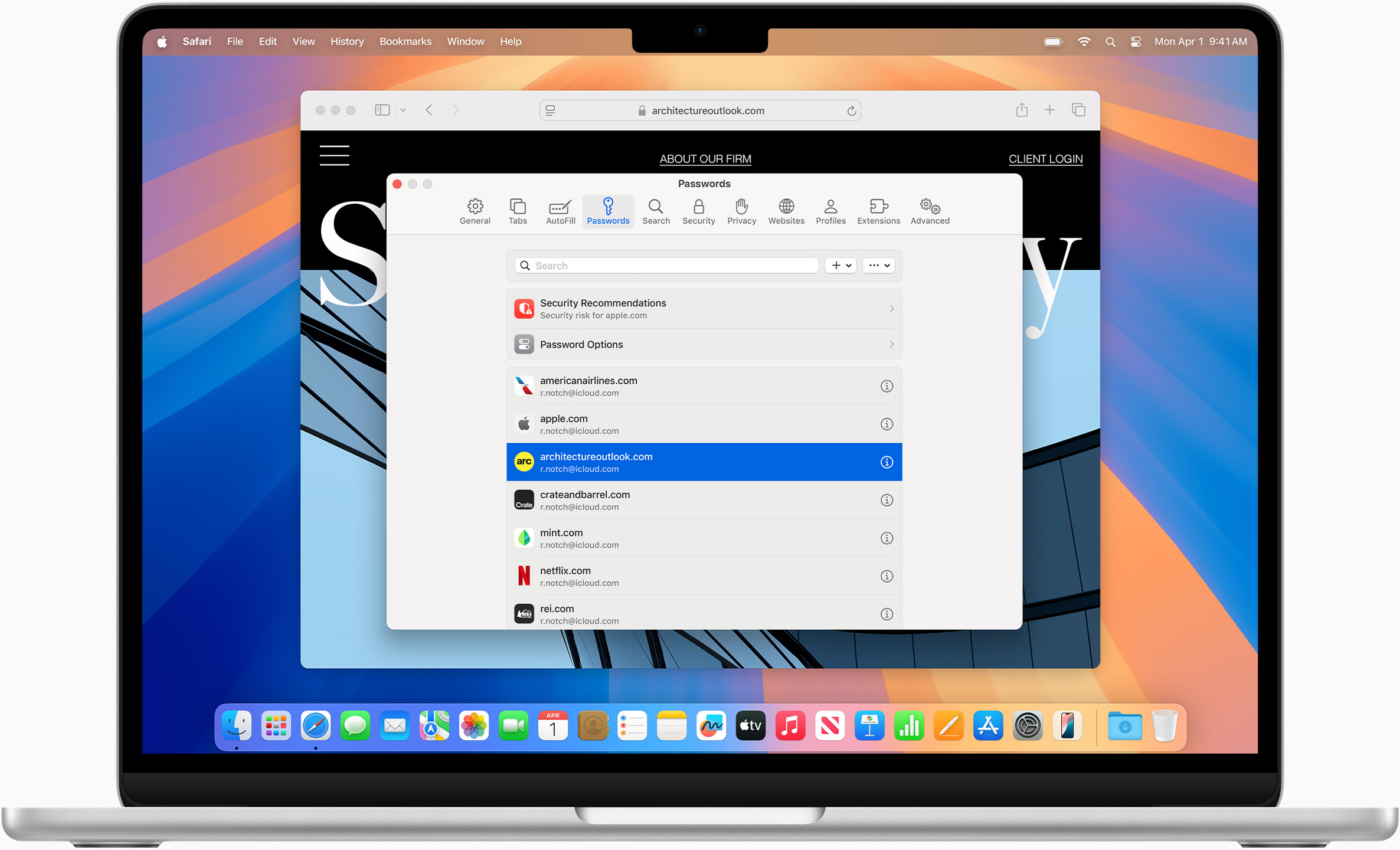Show details for the mint.com password

click(887, 538)
